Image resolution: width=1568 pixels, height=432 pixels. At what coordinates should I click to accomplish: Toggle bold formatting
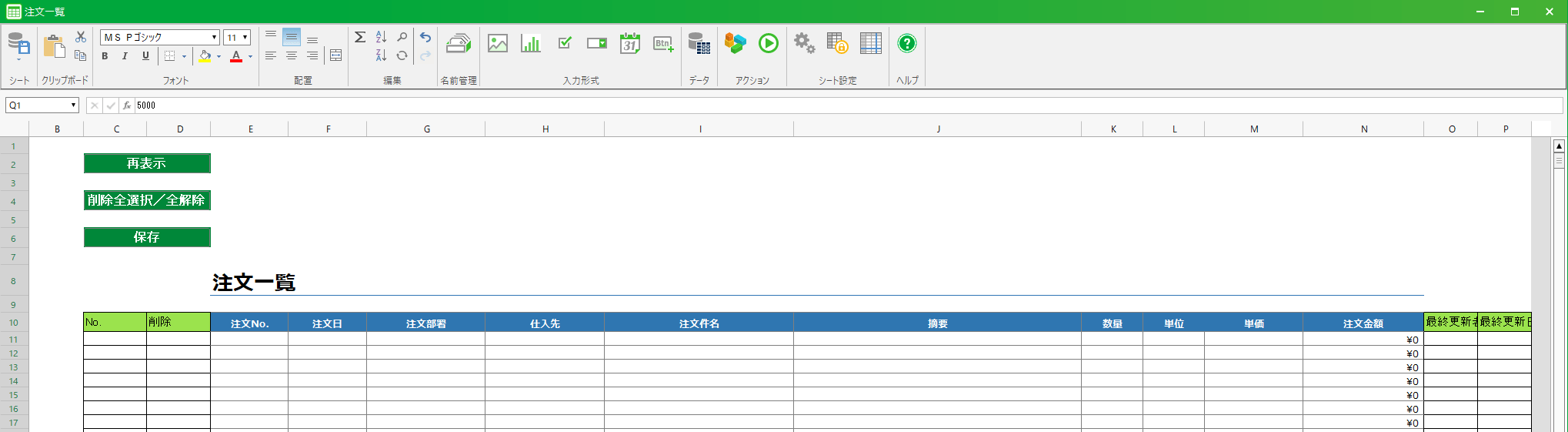105,56
